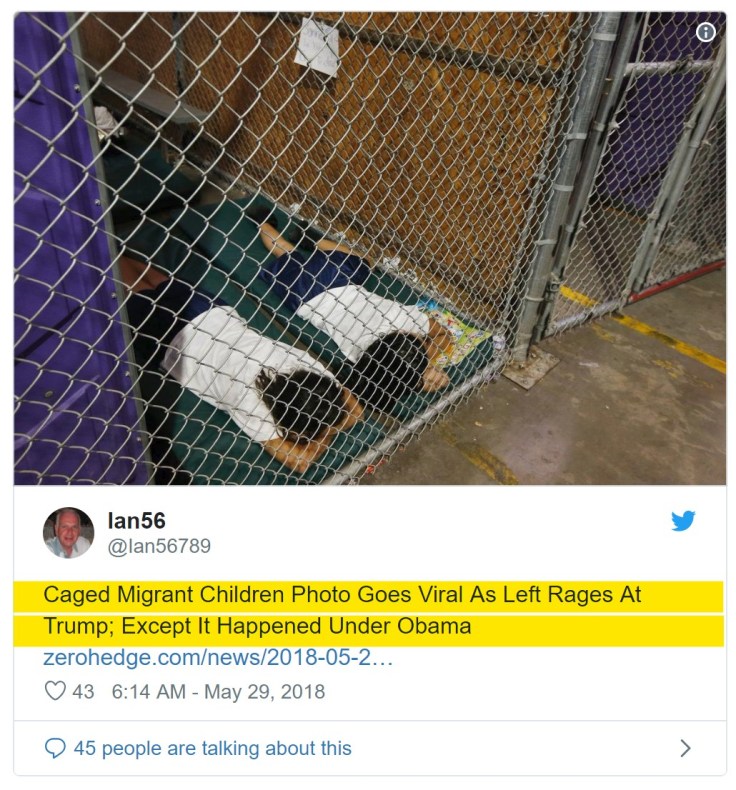The width and height of the screenshot is (736, 790).
Task: Click the colorful book beside the sleeping child
Action: coord(457,336)
